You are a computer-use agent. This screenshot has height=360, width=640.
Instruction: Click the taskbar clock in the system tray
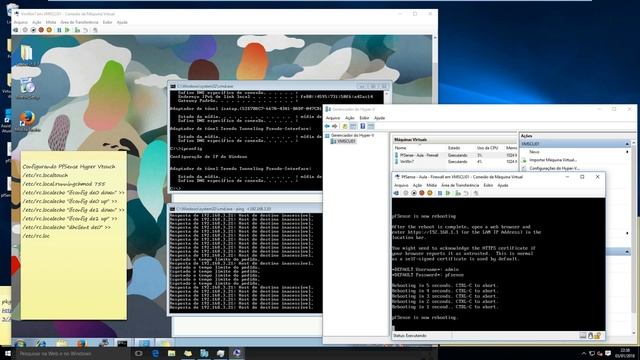tap(625, 353)
